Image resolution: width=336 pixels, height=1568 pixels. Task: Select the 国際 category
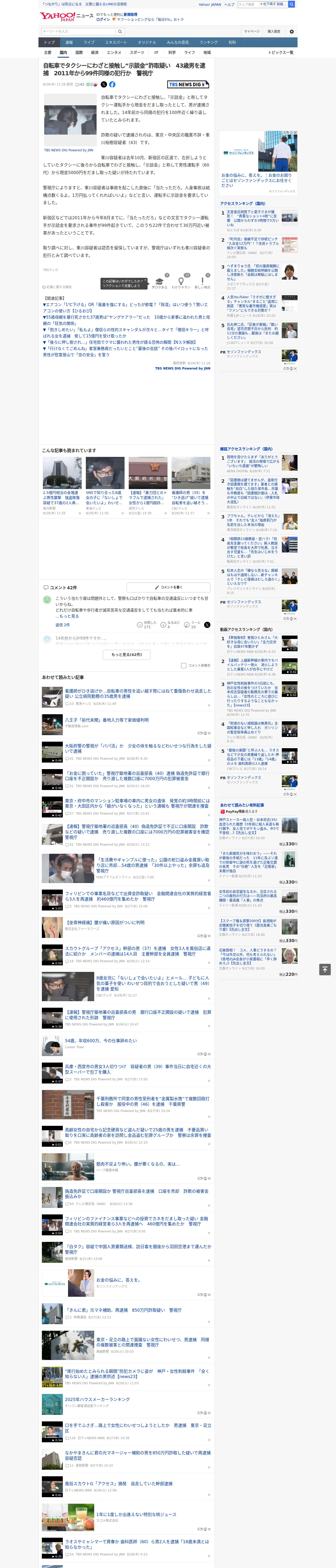[79, 52]
